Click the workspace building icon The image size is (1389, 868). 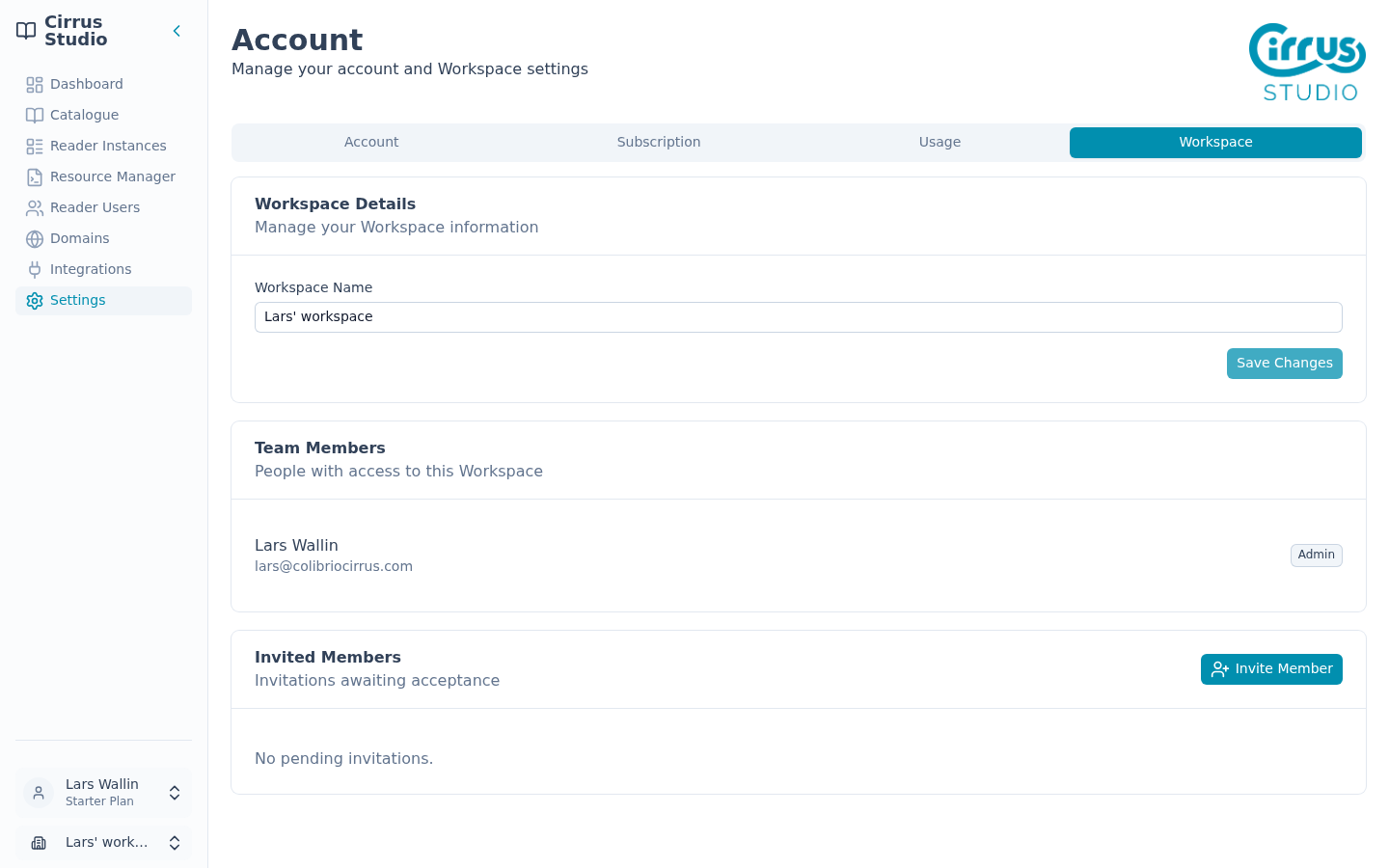click(39, 843)
